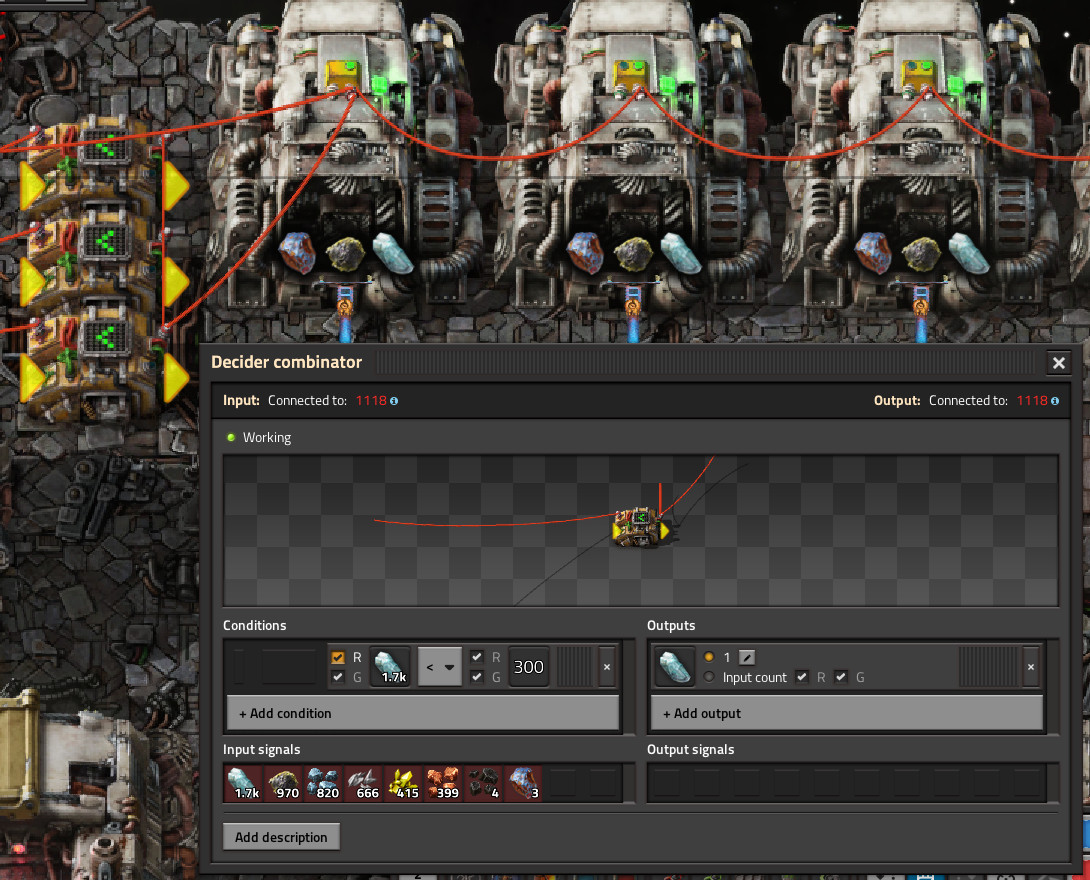Toggle the green wire checkbox in the Outputs row
The width and height of the screenshot is (1090, 880).
841,677
